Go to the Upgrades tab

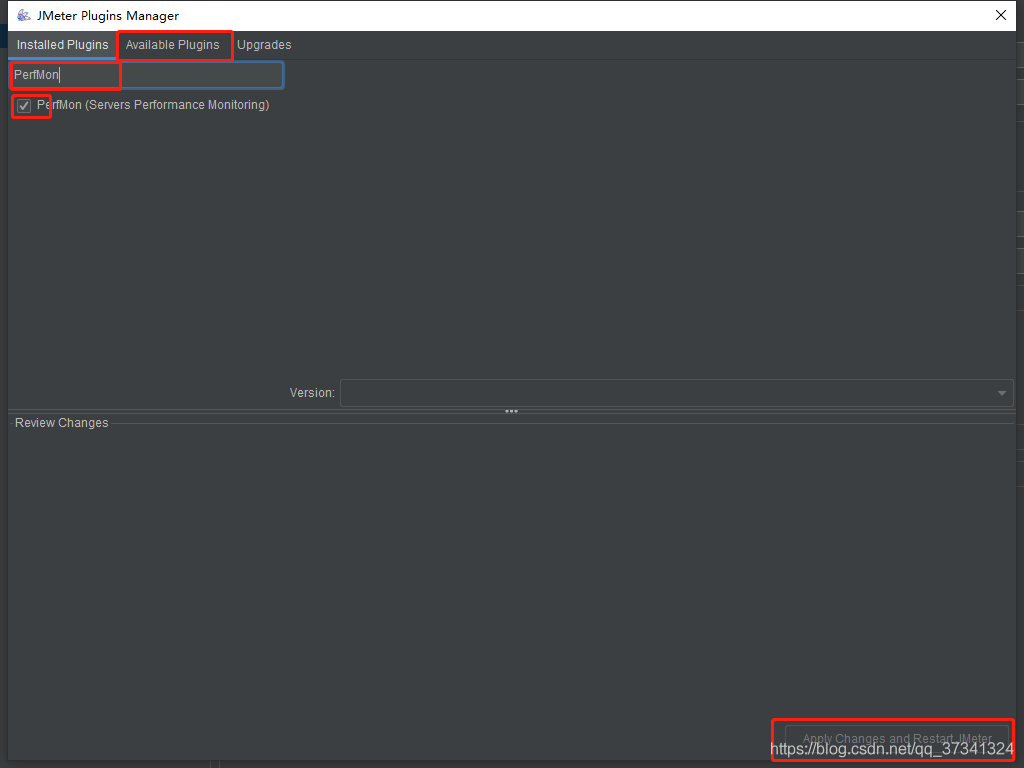point(264,45)
